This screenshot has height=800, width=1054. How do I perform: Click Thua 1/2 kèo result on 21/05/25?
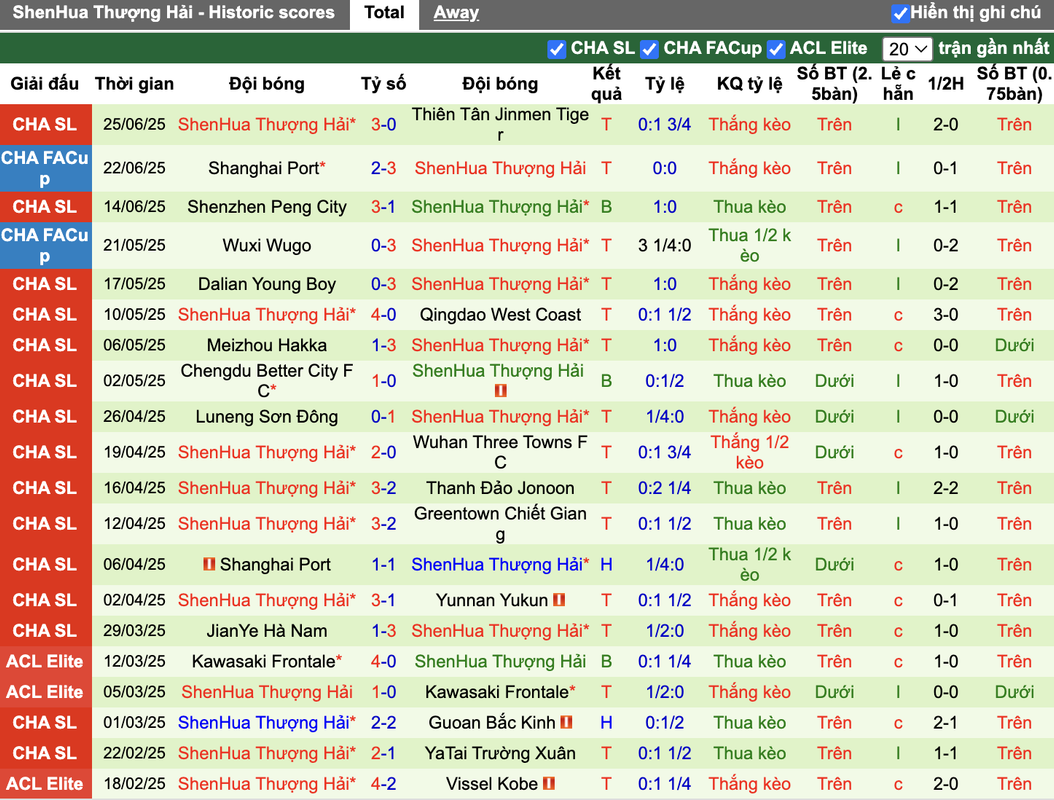coord(749,245)
